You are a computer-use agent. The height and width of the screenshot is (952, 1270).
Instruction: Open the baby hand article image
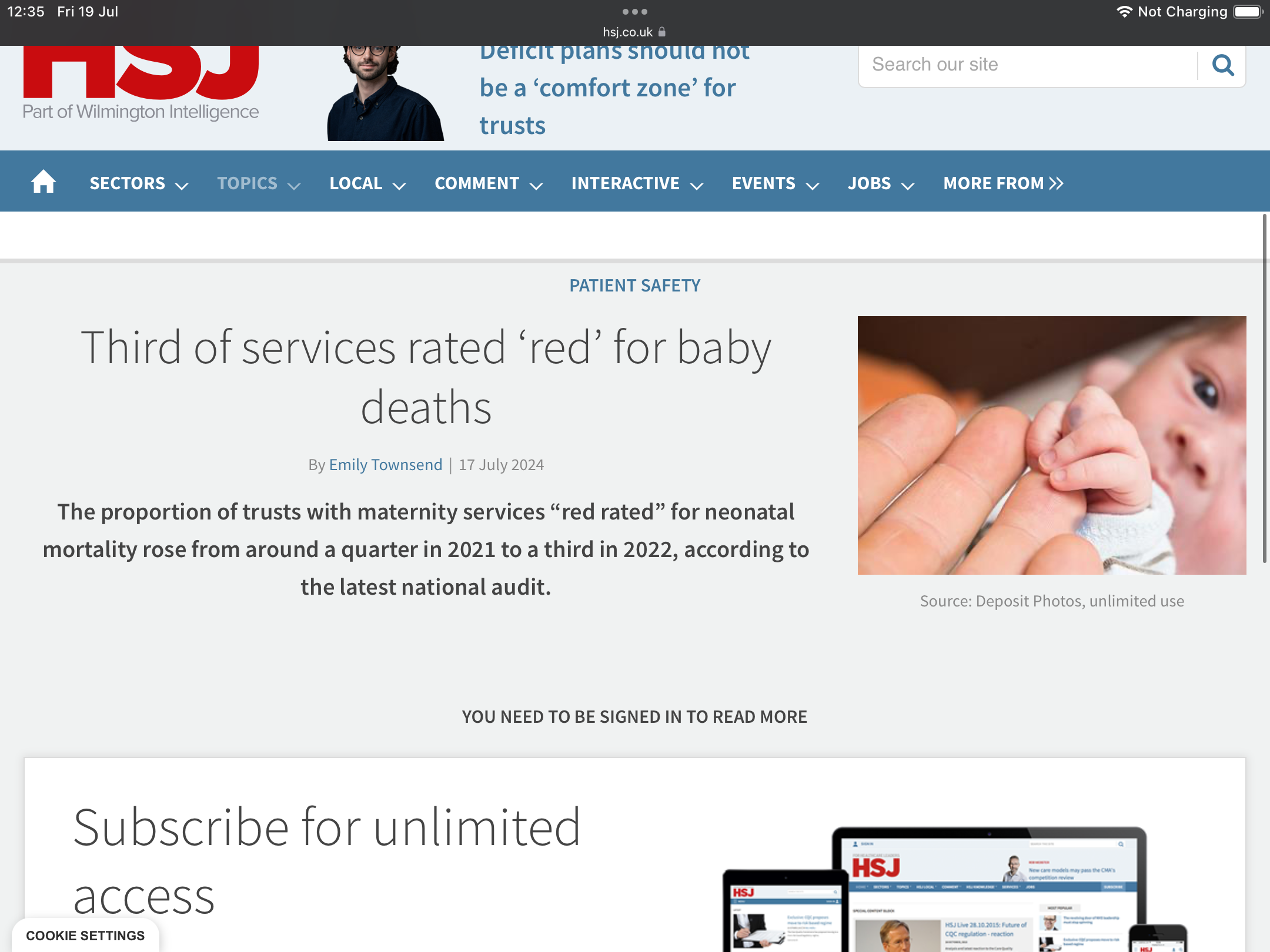(1051, 445)
